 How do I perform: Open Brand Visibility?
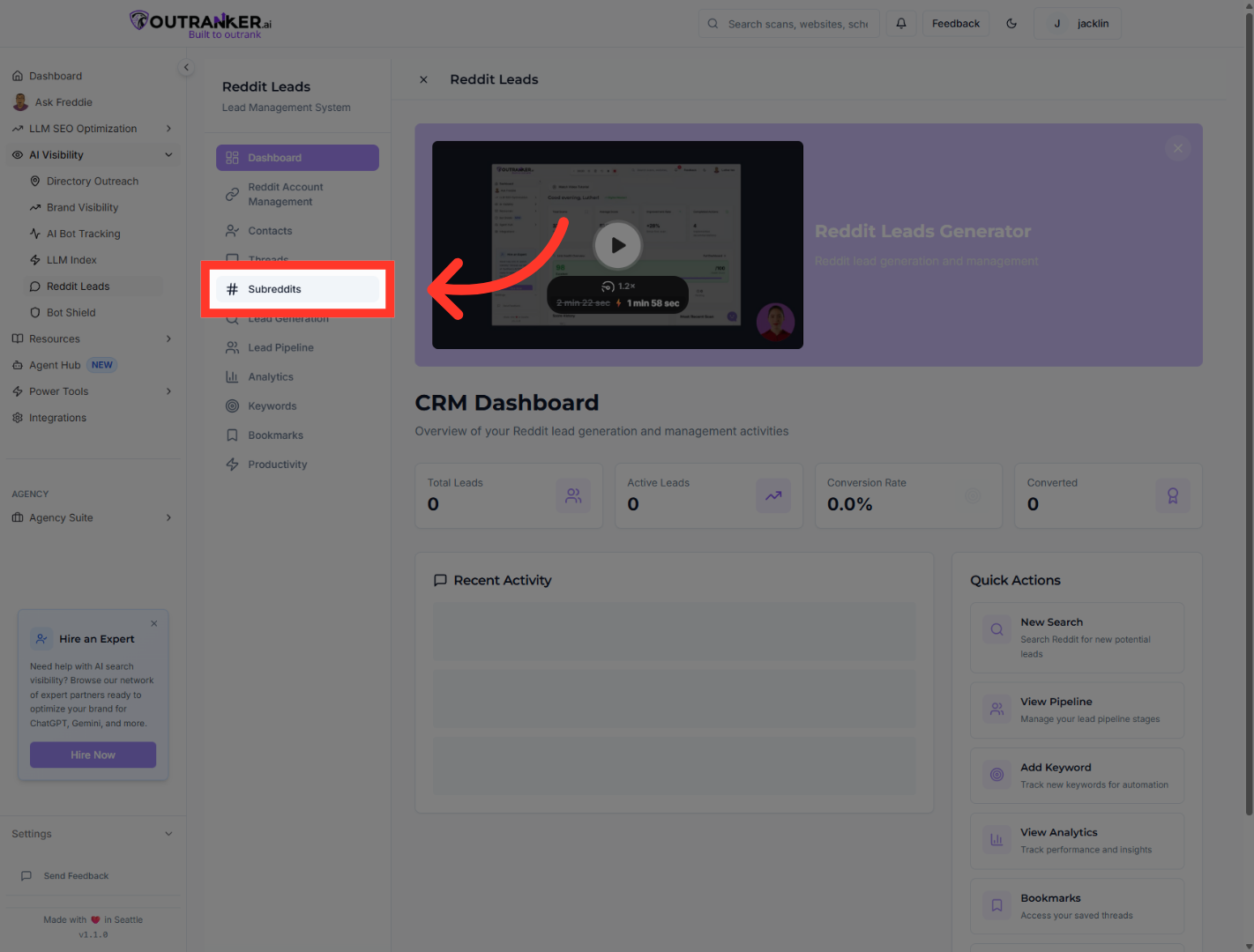pyautogui.click(x=82, y=208)
